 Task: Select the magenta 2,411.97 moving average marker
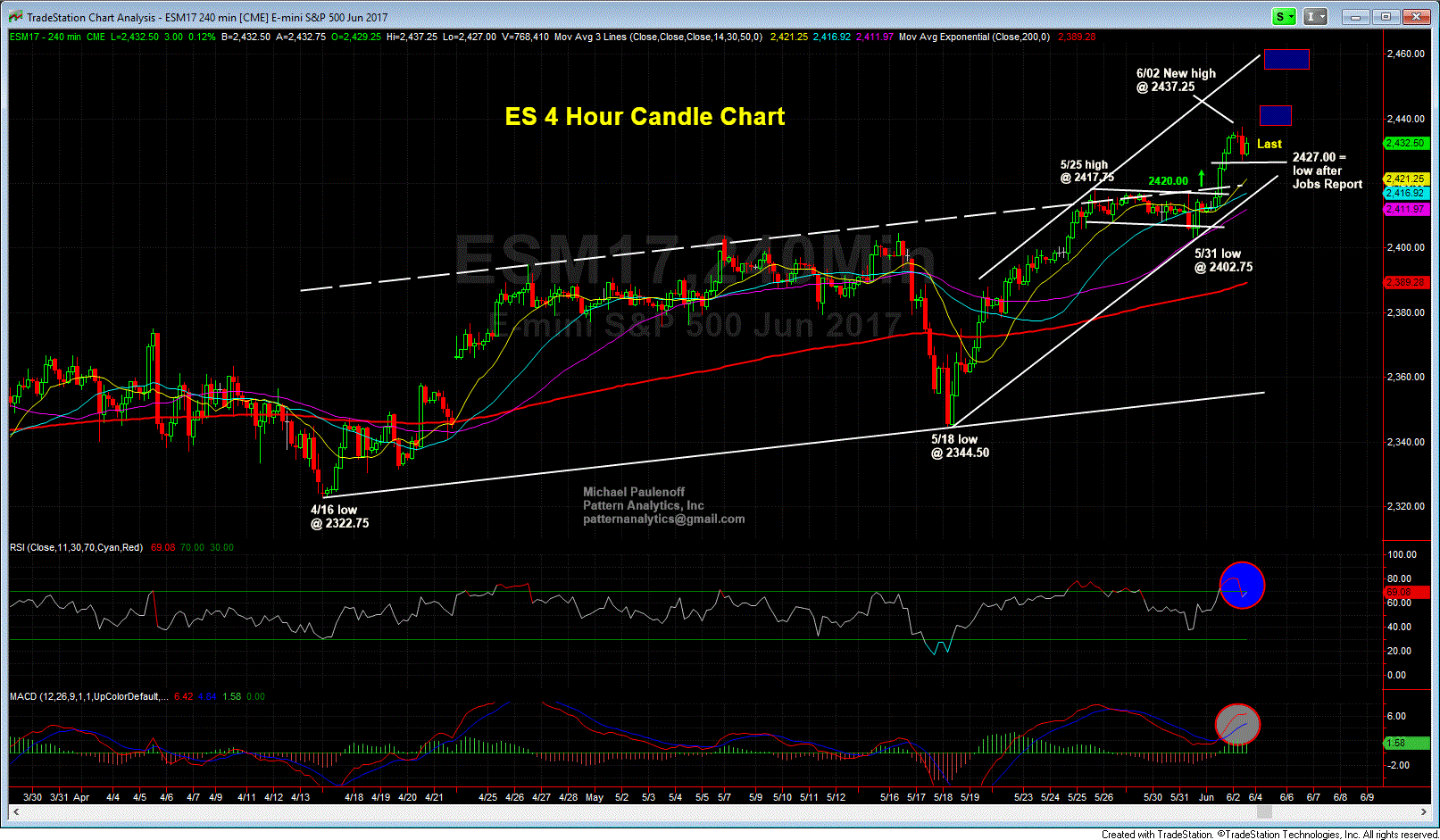click(x=1406, y=209)
